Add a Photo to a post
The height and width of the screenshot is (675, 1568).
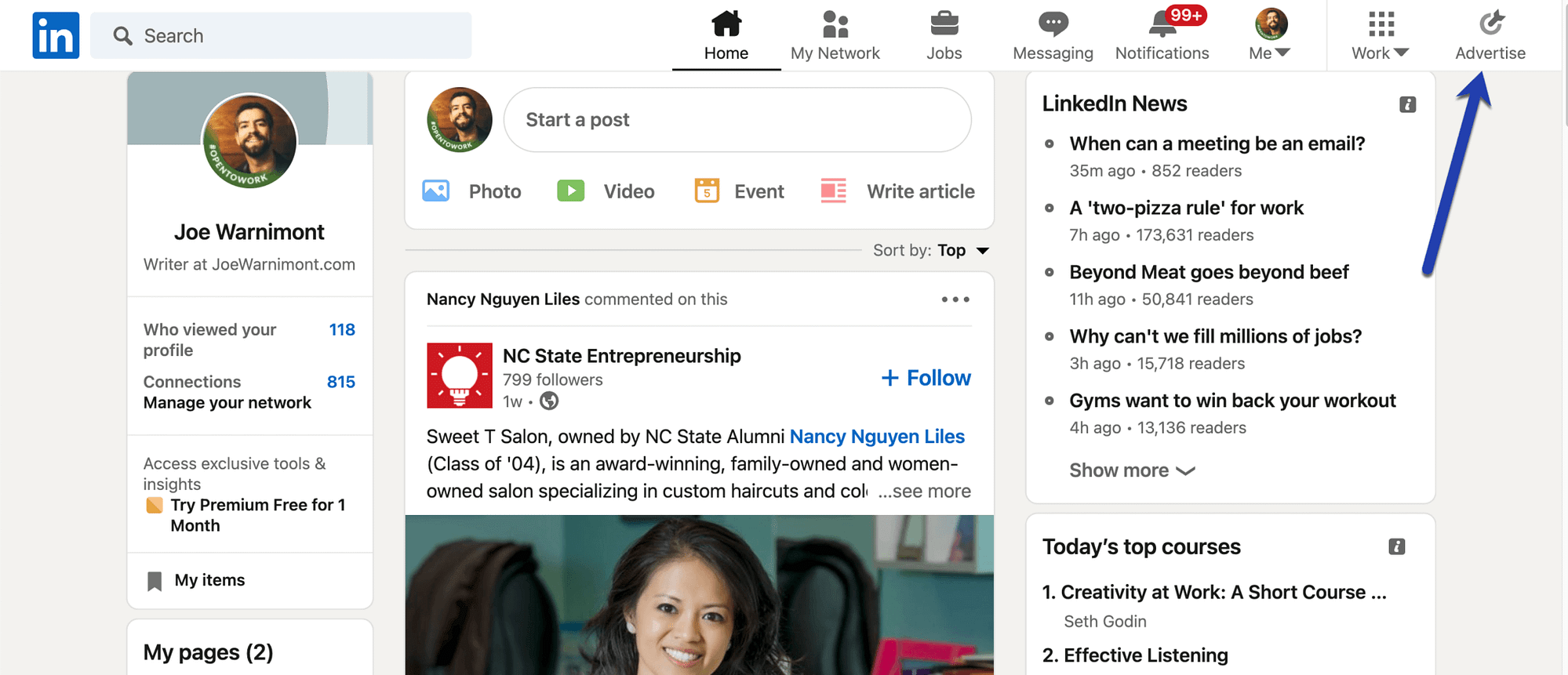pyautogui.click(x=471, y=191)
